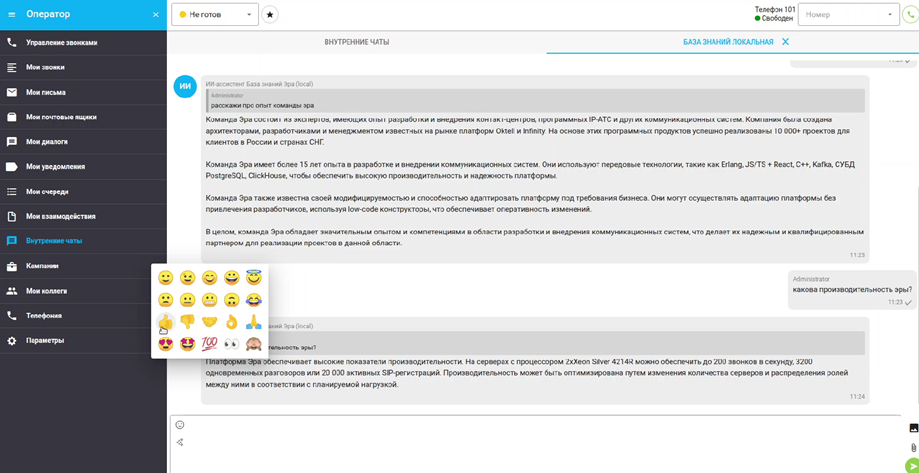The image size is (919, 473).
Task: Attach a file with the paperclip icon
Action: (x=913, y=447)
